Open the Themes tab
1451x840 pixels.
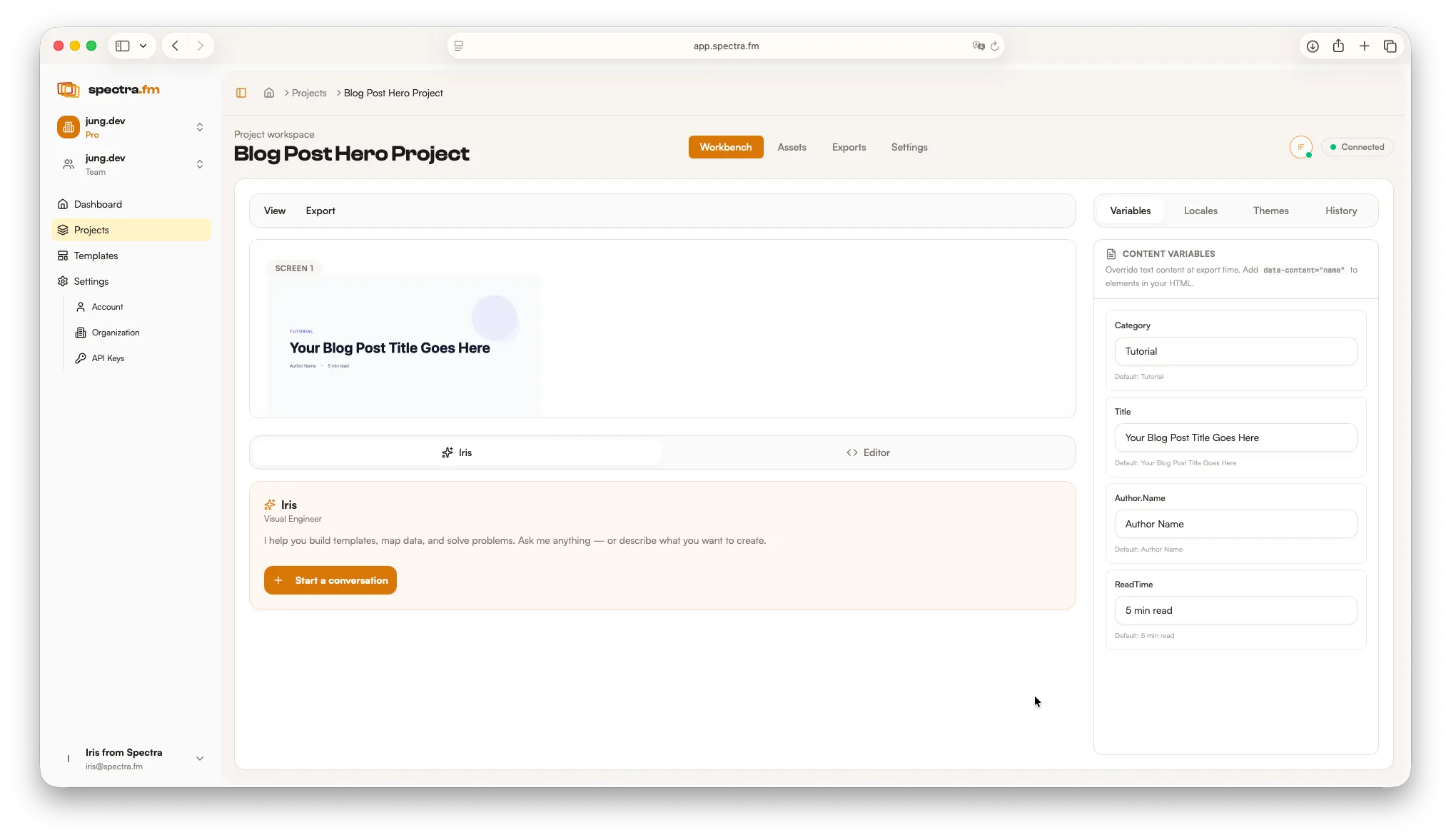tap(1271, 211)
